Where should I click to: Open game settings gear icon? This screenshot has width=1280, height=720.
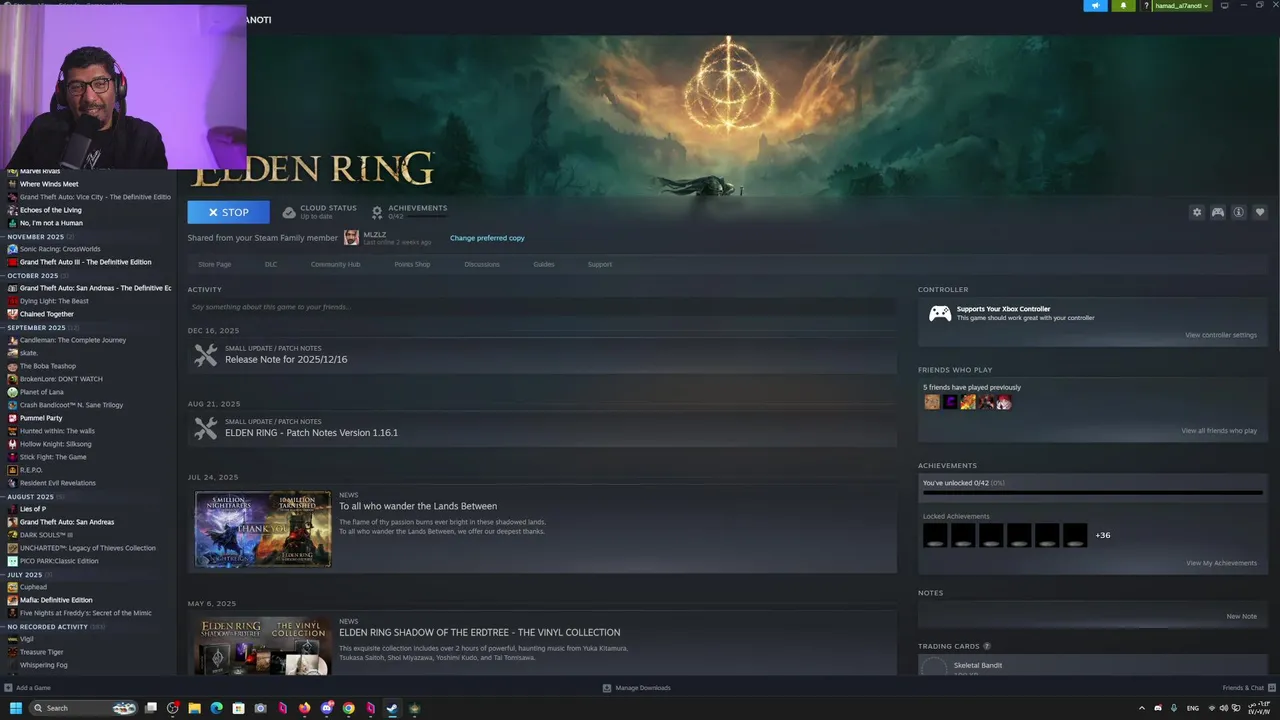(1197, 212)
